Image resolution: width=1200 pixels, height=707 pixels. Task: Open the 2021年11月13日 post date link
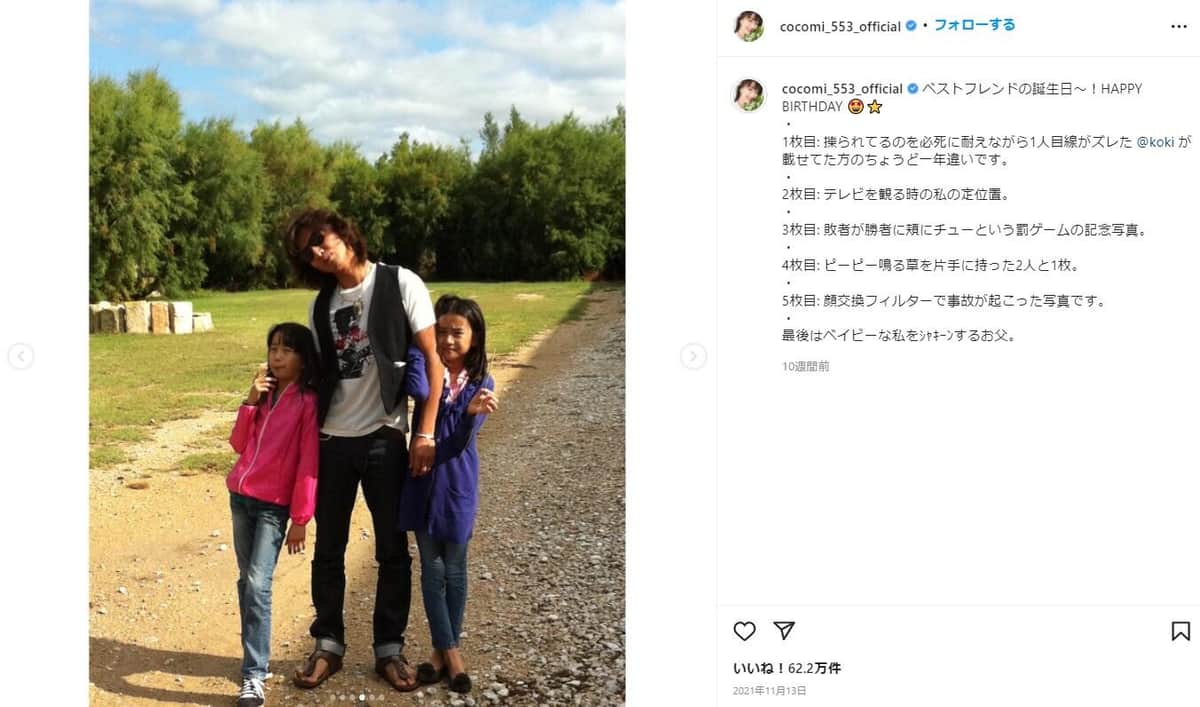769,690
